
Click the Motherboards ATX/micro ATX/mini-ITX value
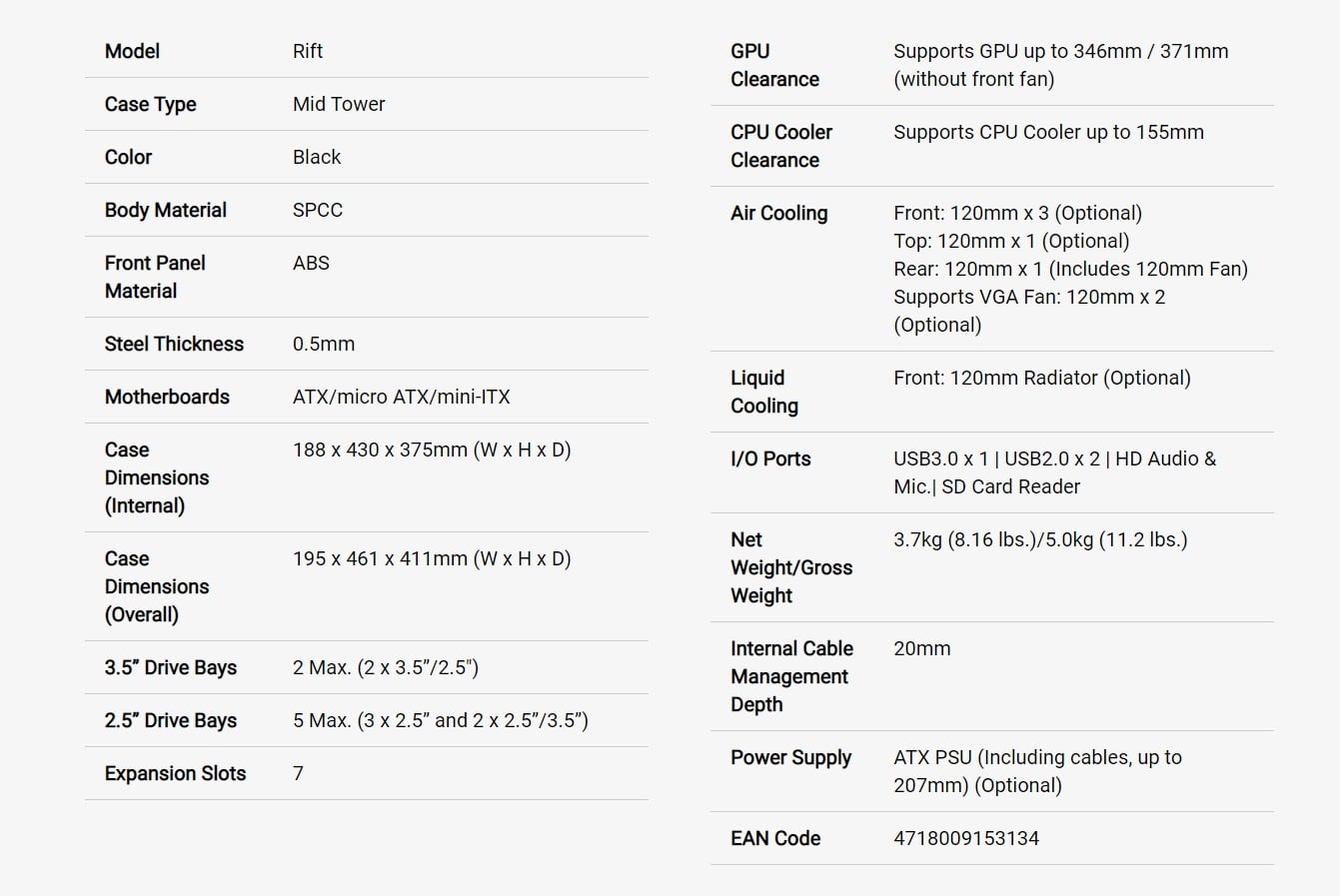point(402,397)
